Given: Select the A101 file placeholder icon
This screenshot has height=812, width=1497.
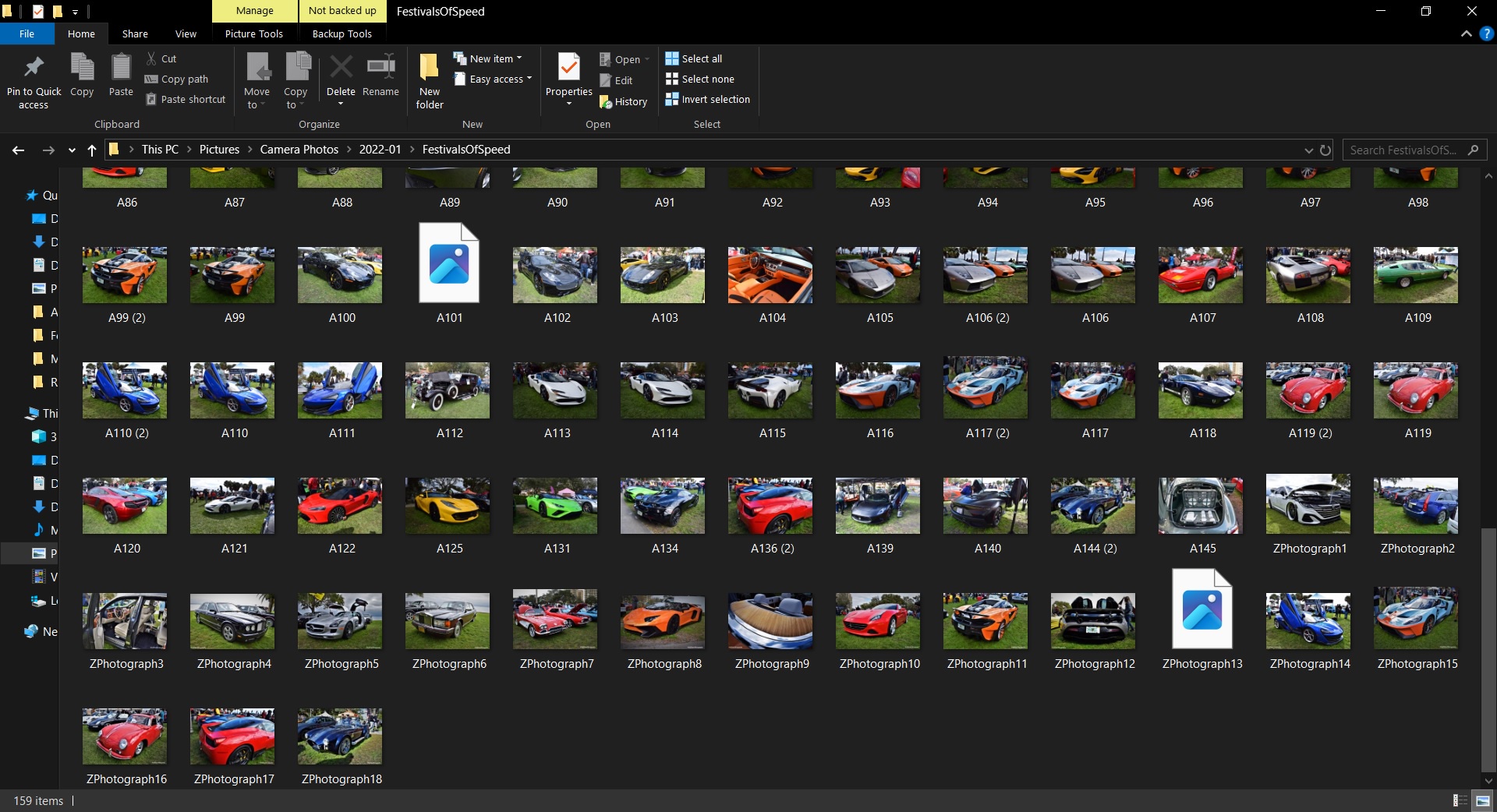Looking at the screenshot, I should pyautogui.click(x=449, y=263).
